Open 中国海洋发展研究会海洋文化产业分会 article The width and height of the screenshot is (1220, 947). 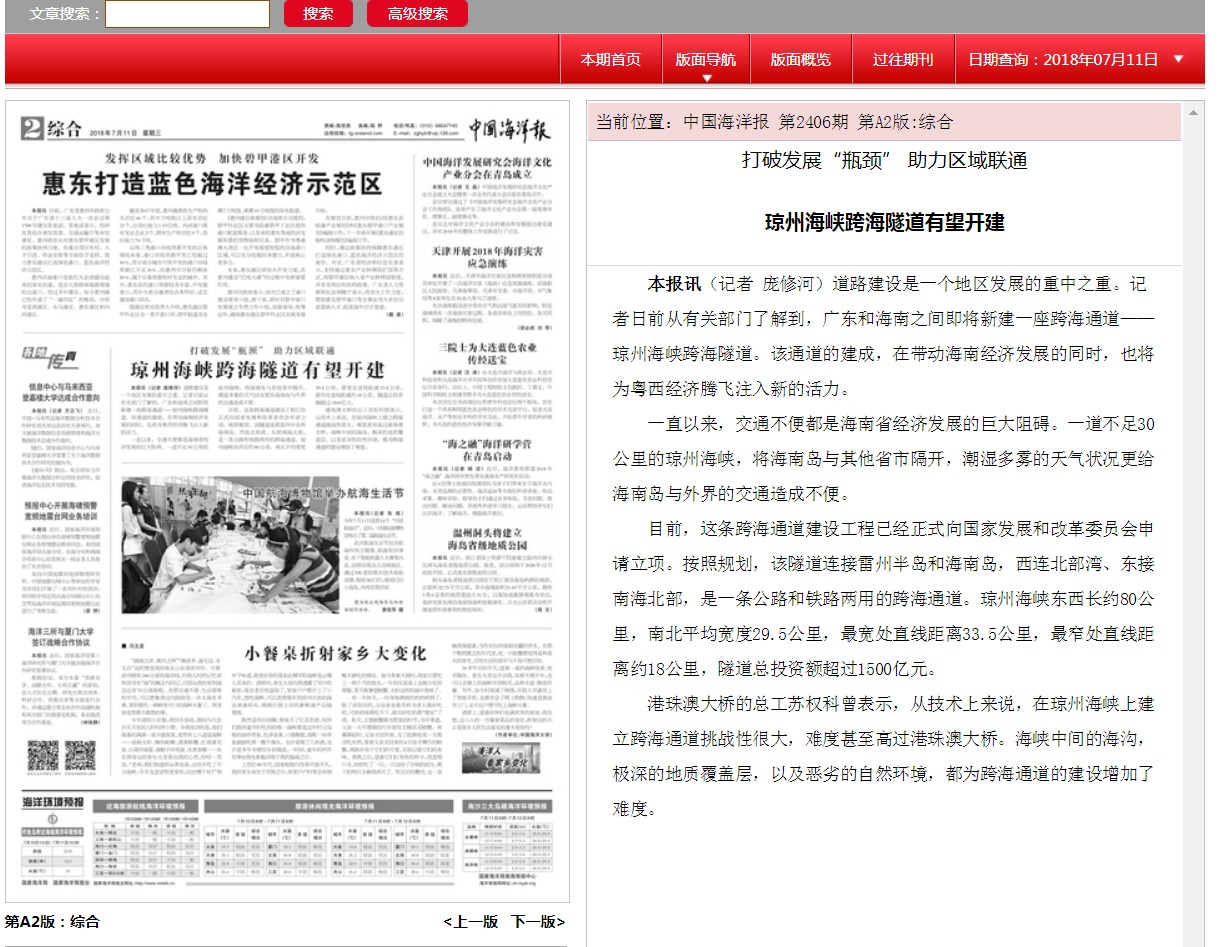(487, 167)
